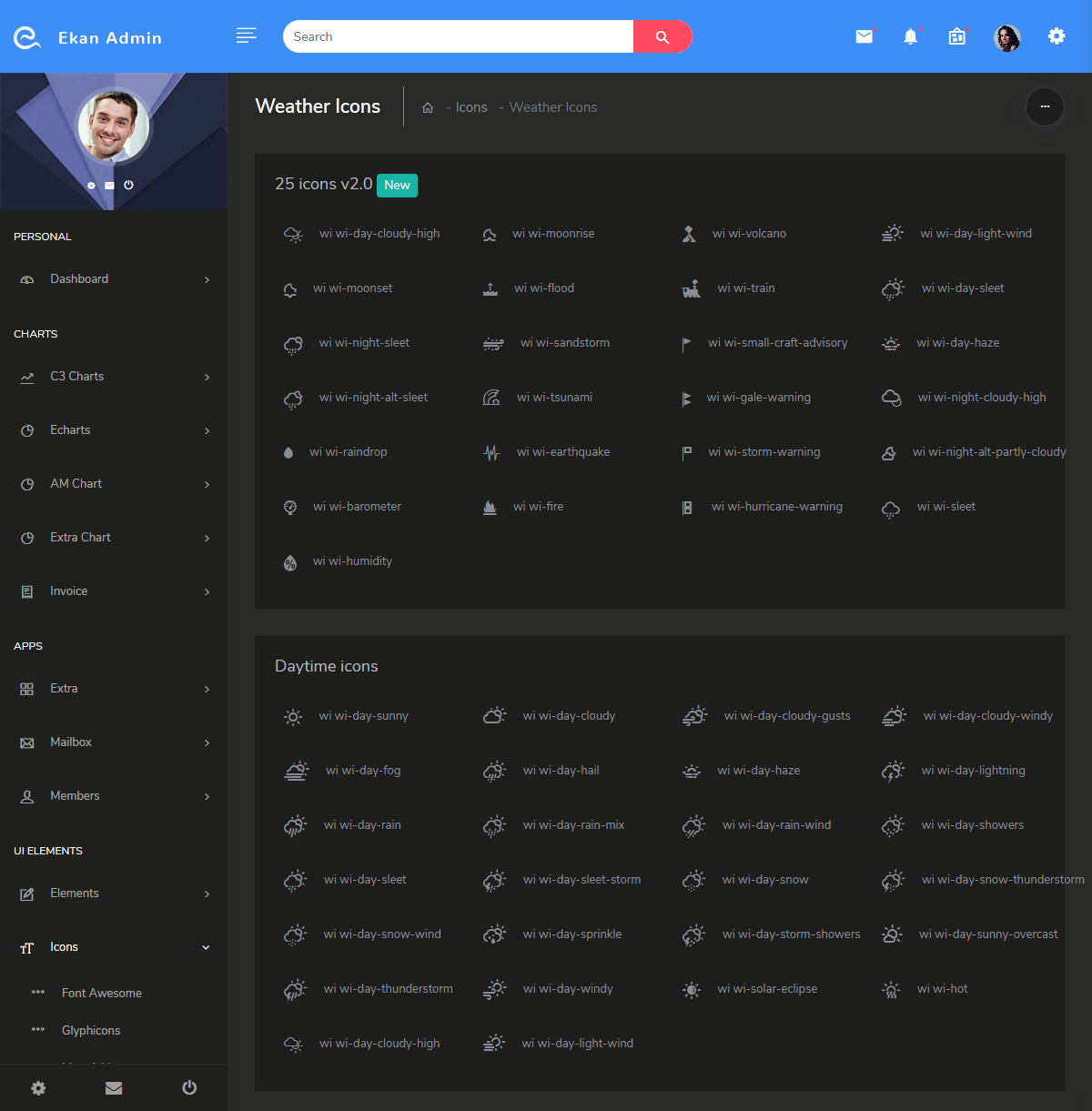This screenshot has width=1092, height=1111.
Task: Click the red search button
Action: point(662,36)
